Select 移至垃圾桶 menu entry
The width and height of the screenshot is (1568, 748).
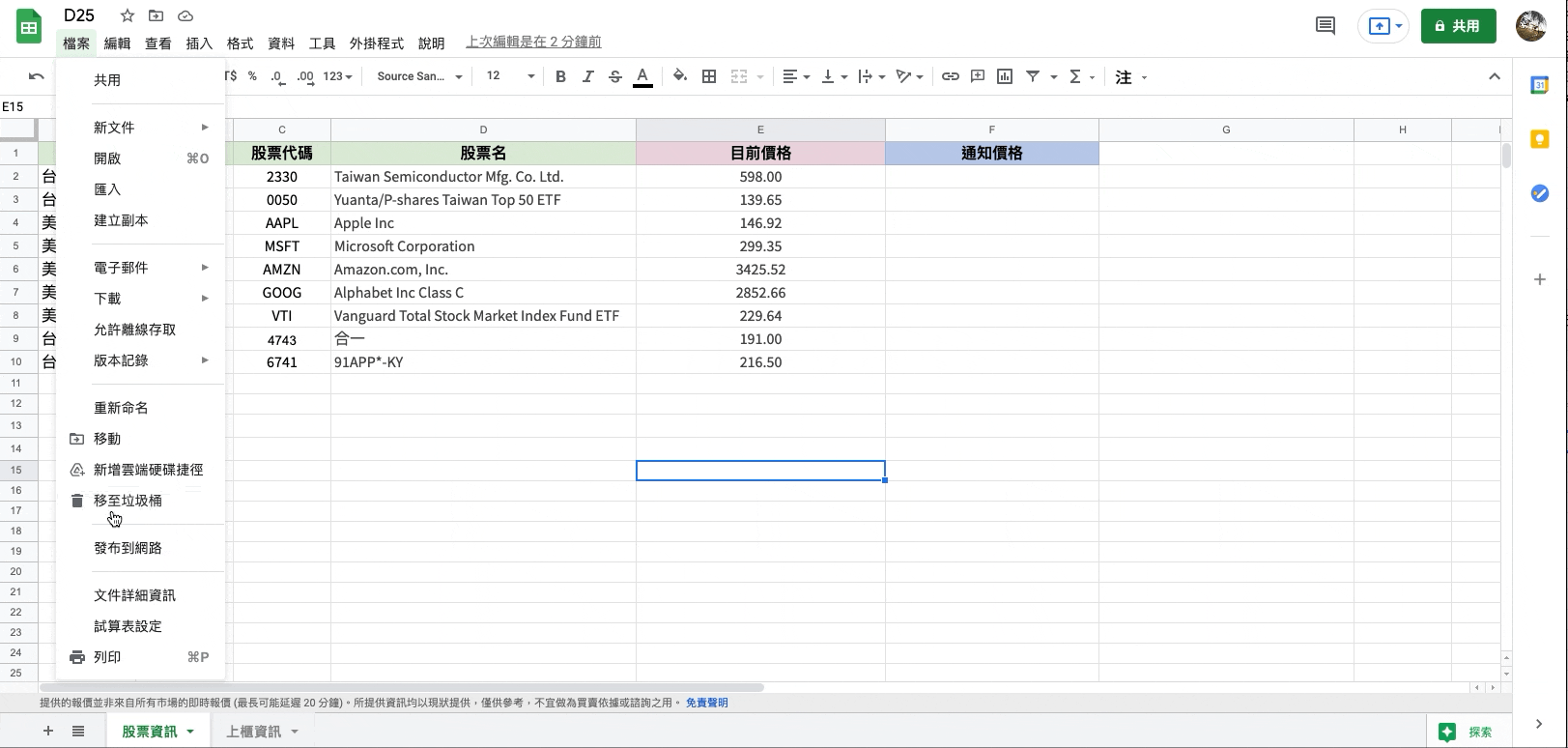[140, 501]
